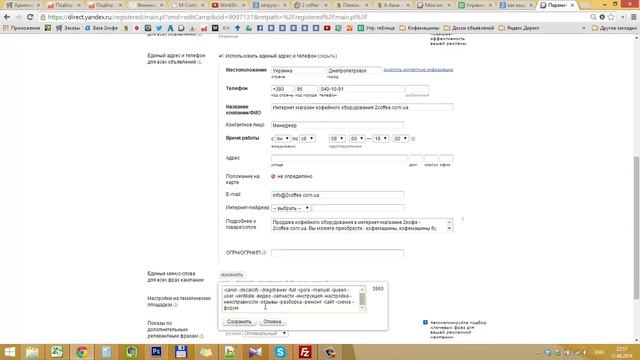Open the Другие закладки bookmarks folder

point(614,28)
